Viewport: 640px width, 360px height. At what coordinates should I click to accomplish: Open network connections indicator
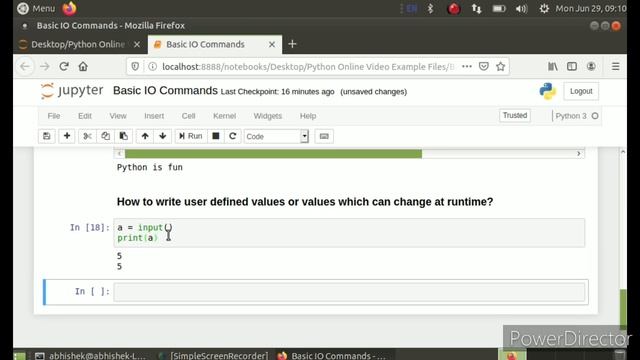476,8
